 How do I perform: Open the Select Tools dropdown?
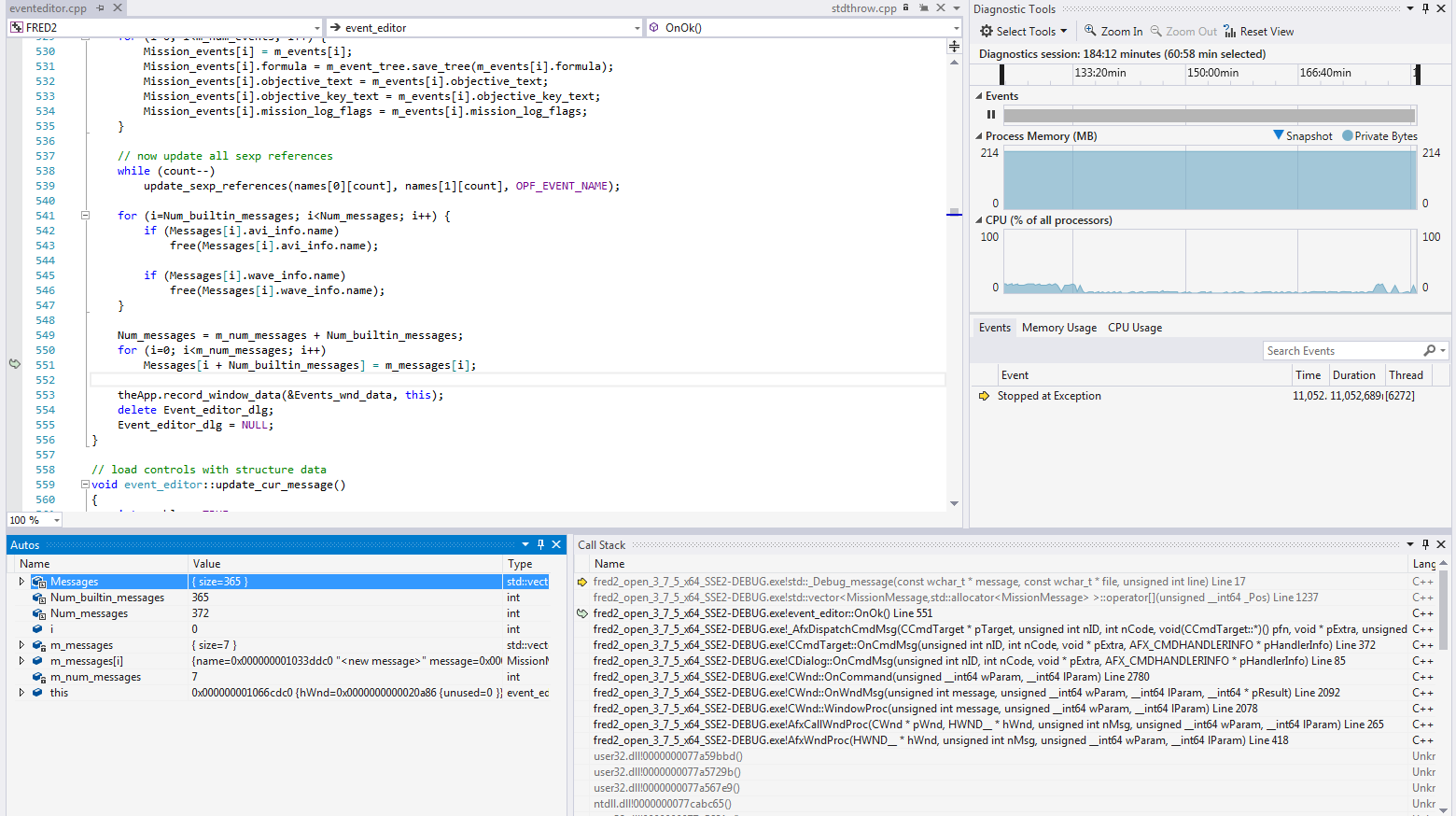click(x=1024, y=32)
